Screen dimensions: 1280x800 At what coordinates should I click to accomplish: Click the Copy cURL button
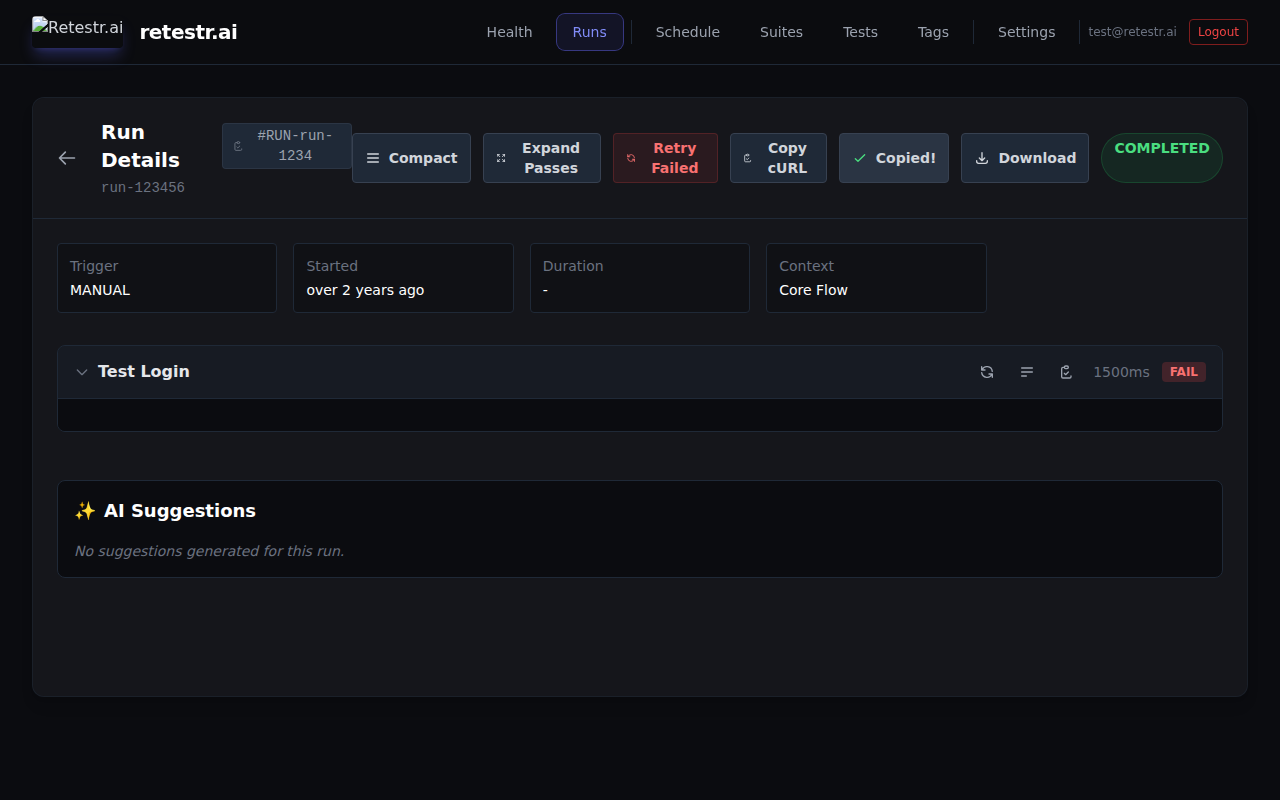click(x=778, y=158)
